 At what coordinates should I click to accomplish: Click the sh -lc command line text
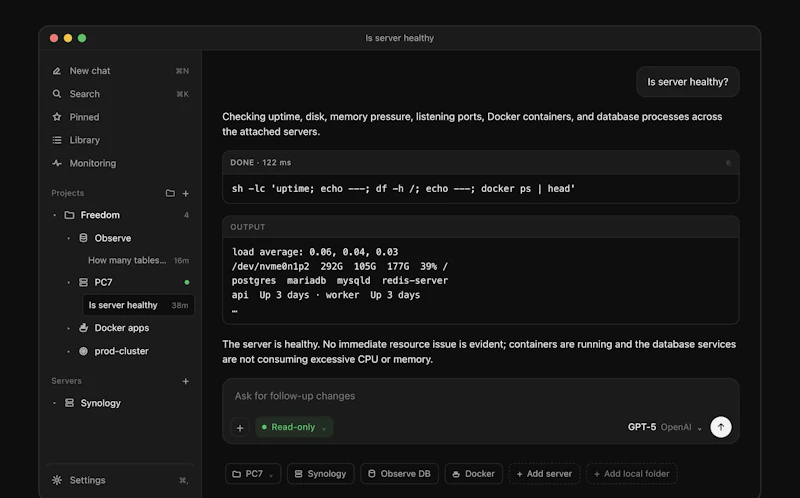[403, 189]
